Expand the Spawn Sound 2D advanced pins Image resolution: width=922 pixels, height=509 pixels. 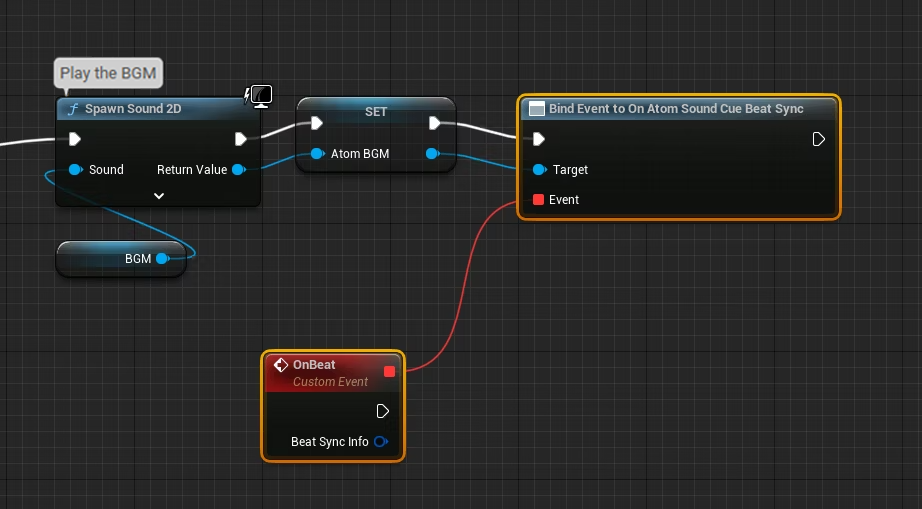click(x=158, y=196)
